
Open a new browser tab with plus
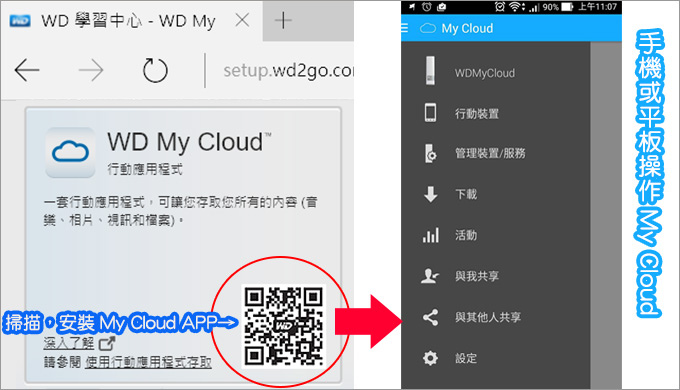click(283, 20)
